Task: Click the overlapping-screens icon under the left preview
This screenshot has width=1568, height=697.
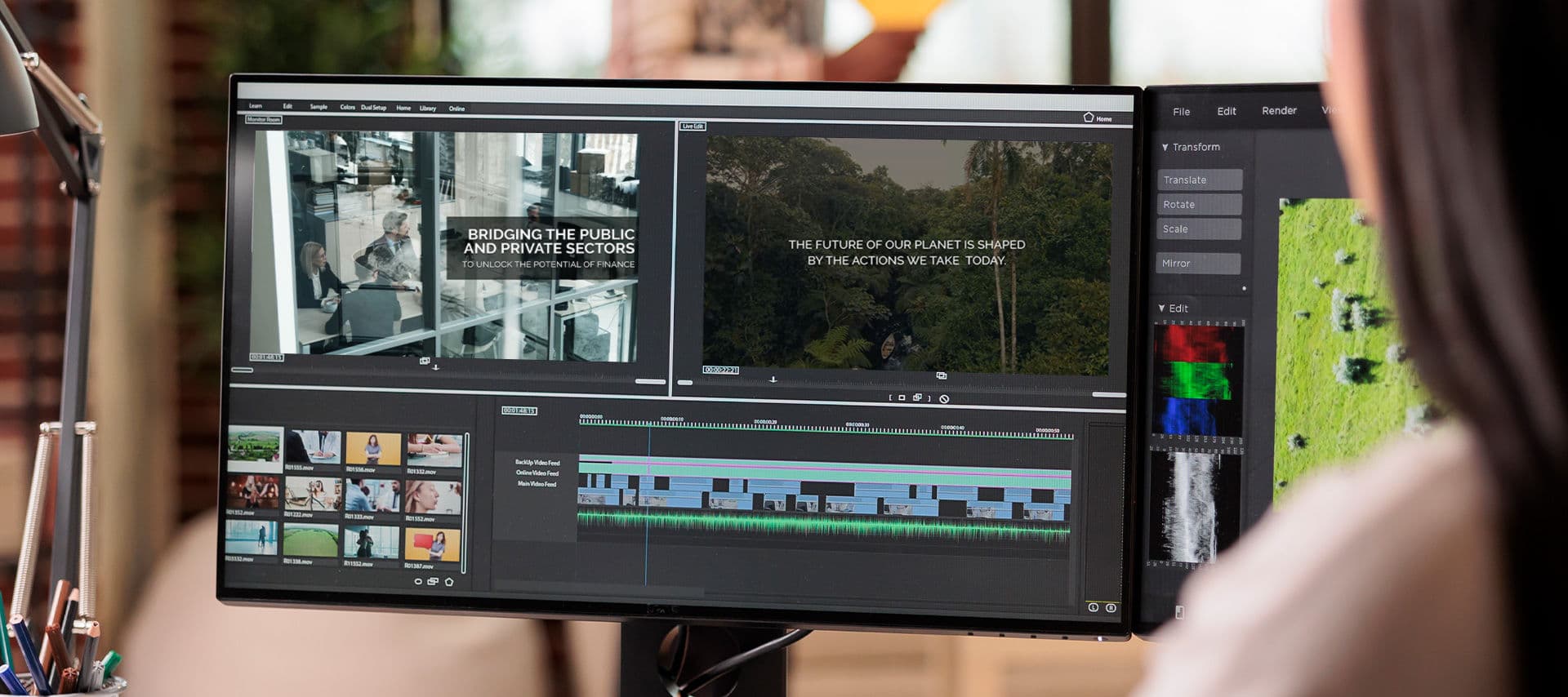Action: [x=425, y=360]
